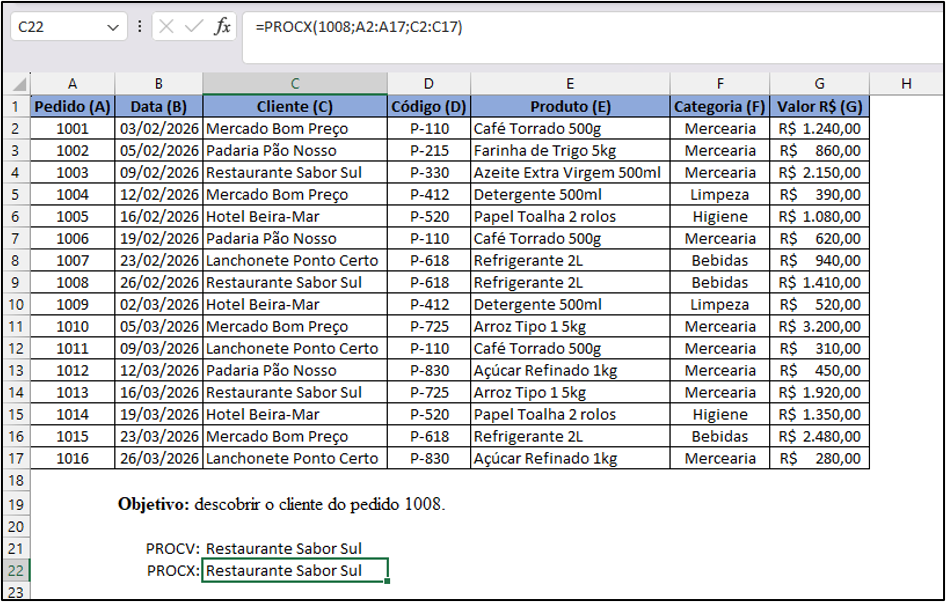This screenshot has height=602, width=946.
Task: Click the "Valor R$ (G)" header cell
Action: (x=819, y=107)
